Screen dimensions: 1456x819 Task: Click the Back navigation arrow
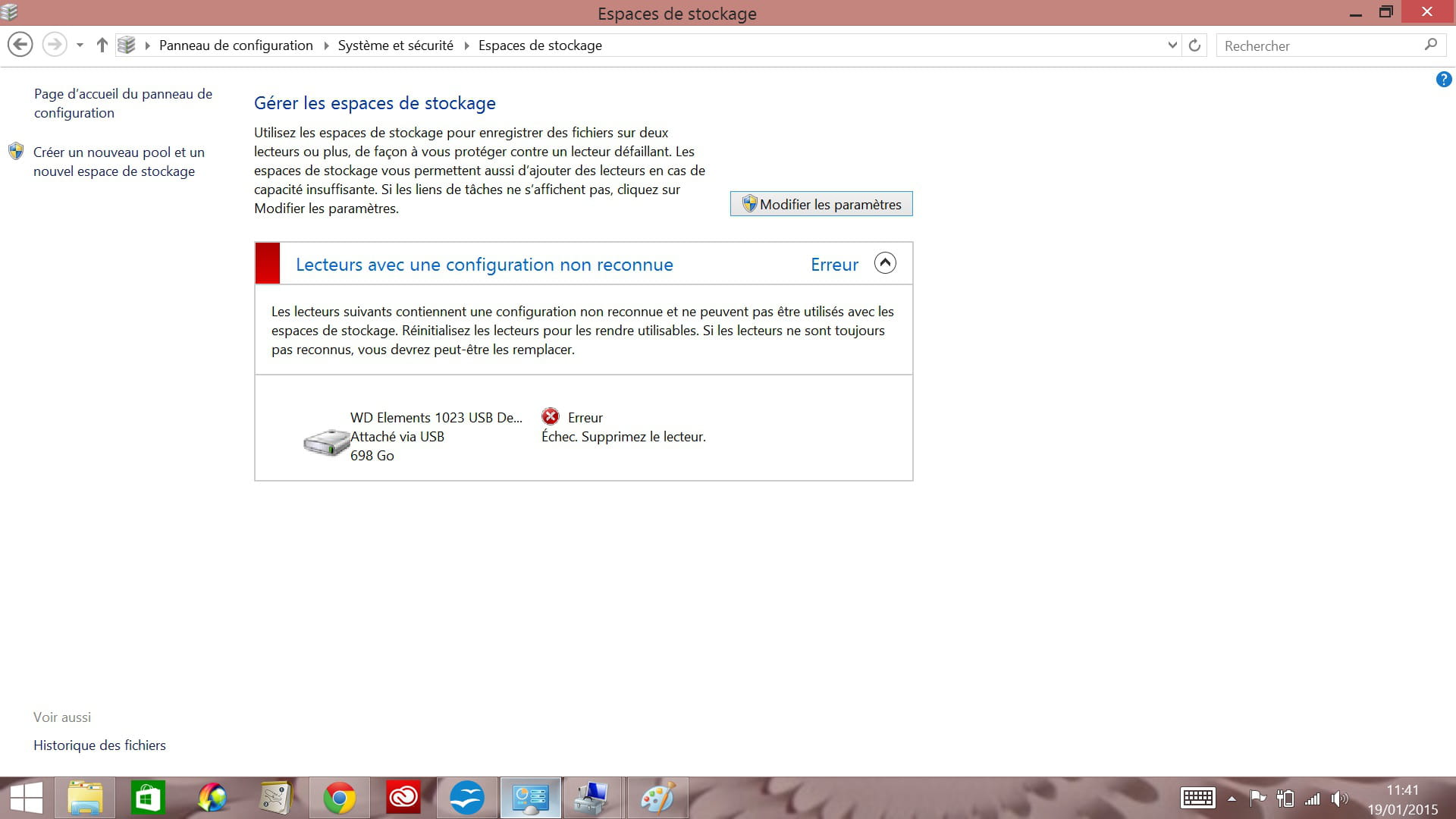(20, 45)
